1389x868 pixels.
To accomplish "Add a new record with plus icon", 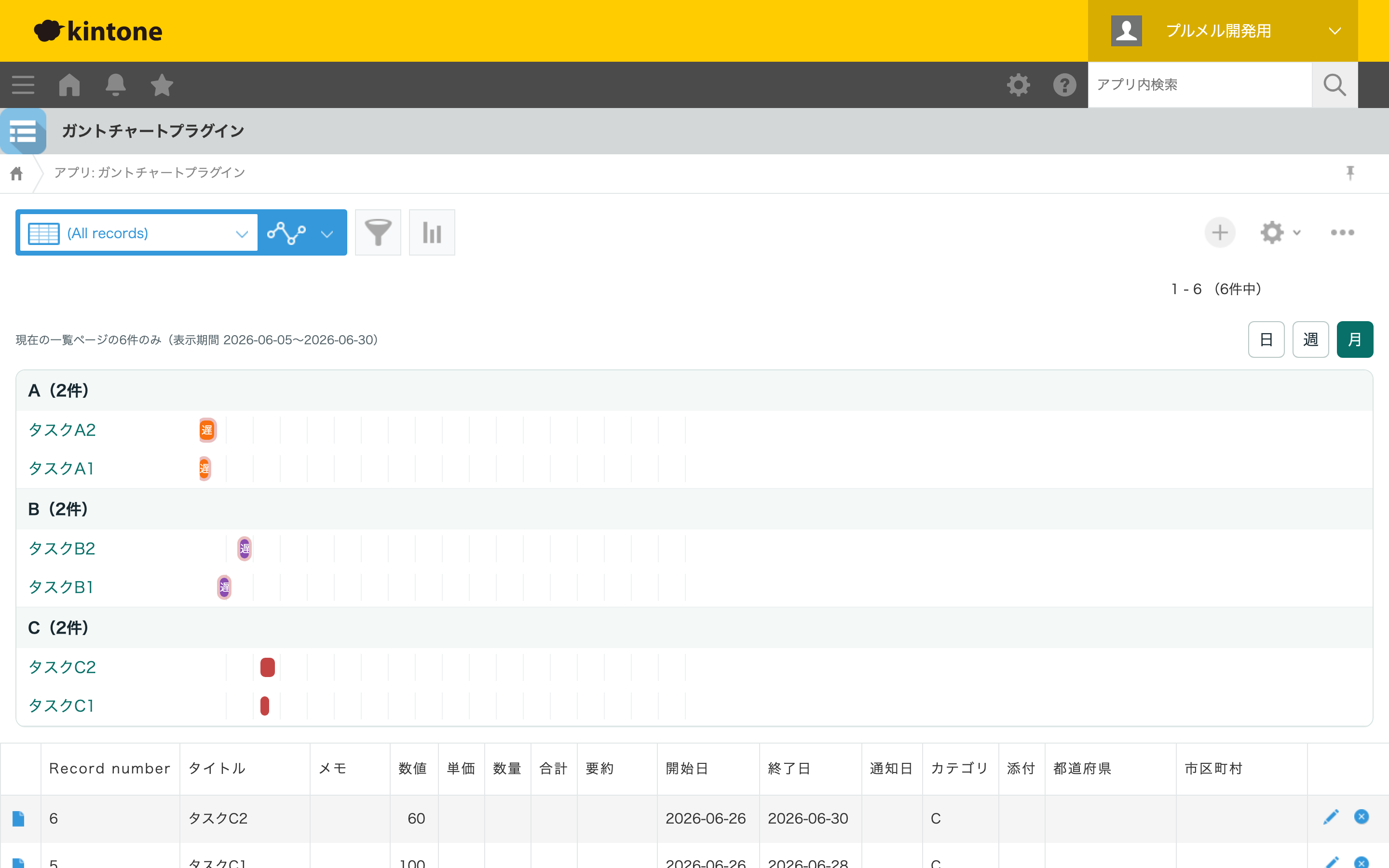I will click(x=1220, y=232).
